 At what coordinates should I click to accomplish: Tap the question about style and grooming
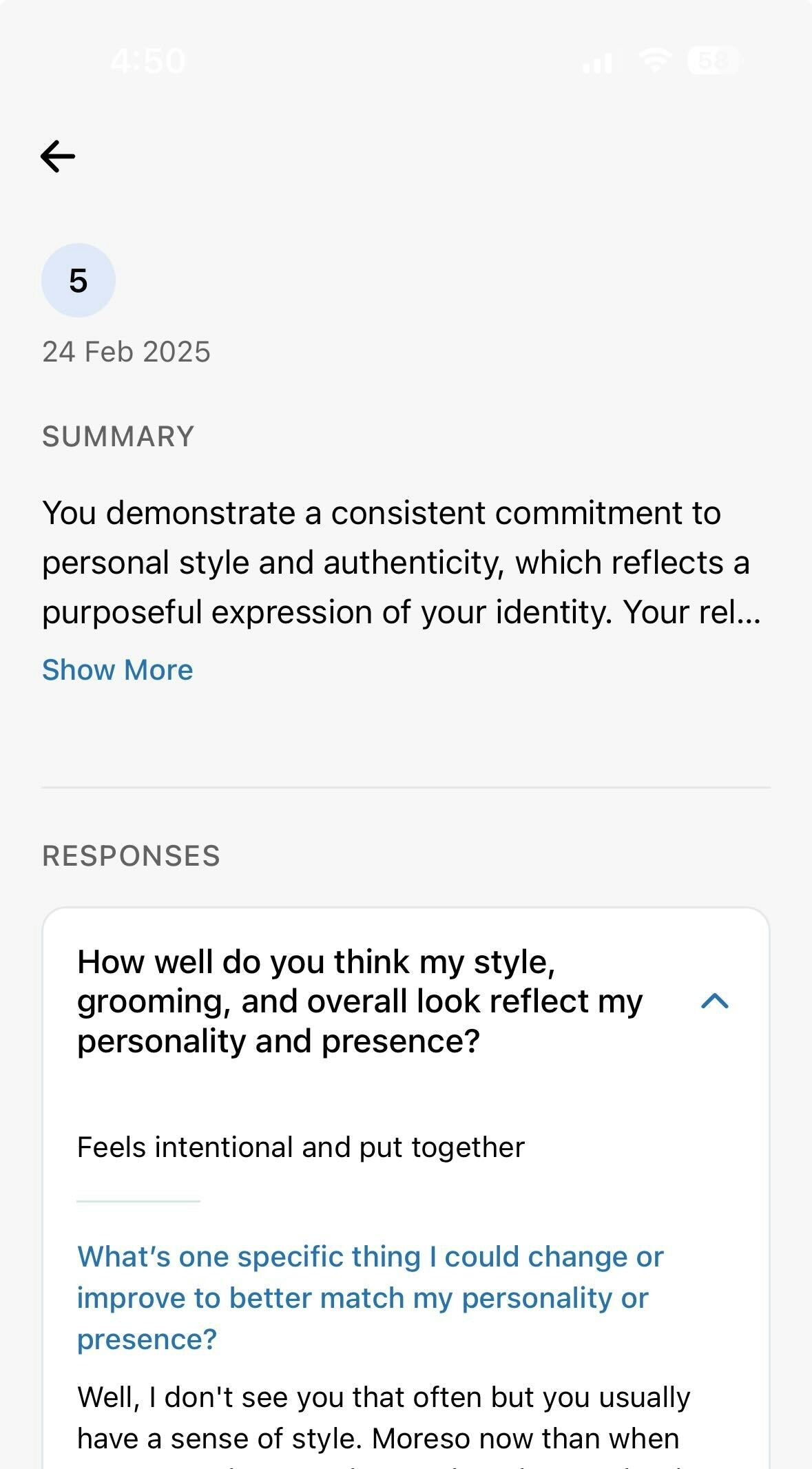tap(360, 1001)
